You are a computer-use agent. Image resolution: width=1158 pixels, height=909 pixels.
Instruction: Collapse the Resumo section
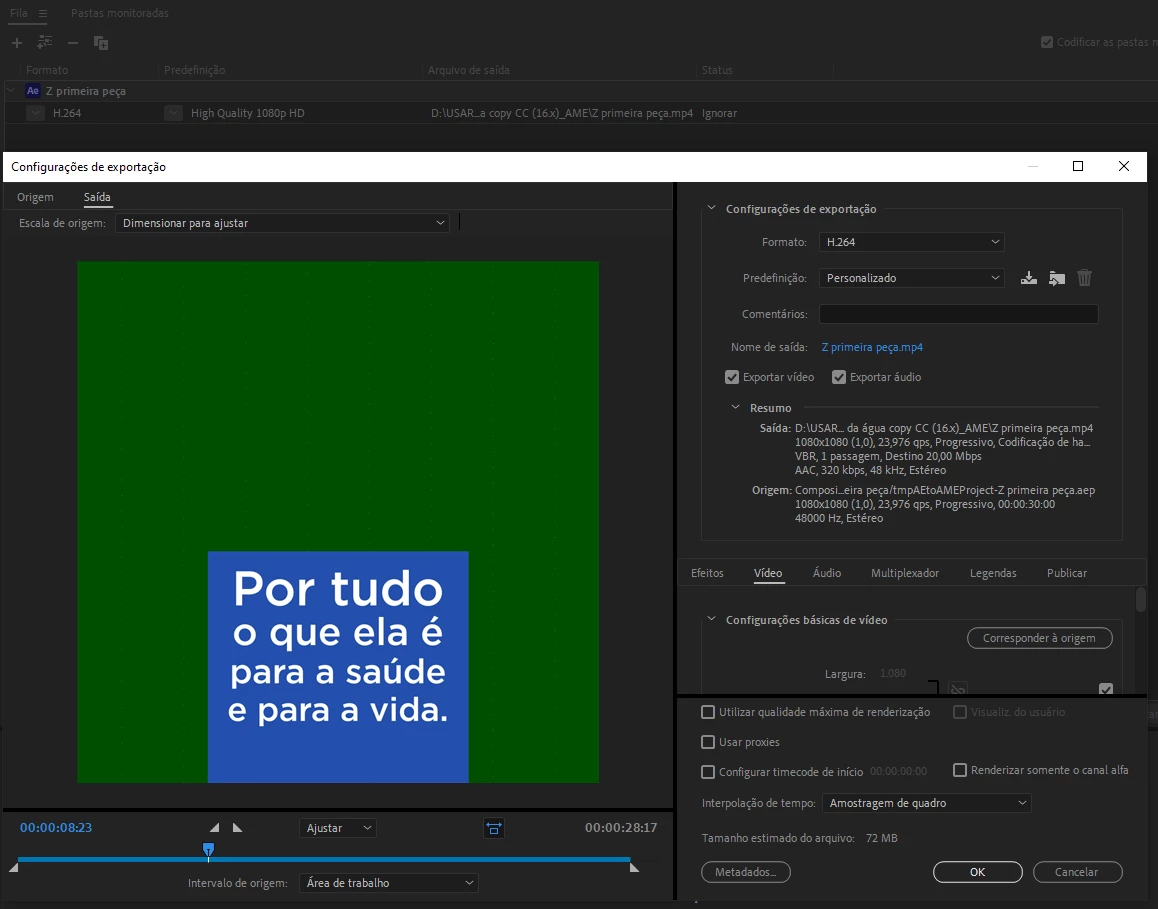point(735,407)
